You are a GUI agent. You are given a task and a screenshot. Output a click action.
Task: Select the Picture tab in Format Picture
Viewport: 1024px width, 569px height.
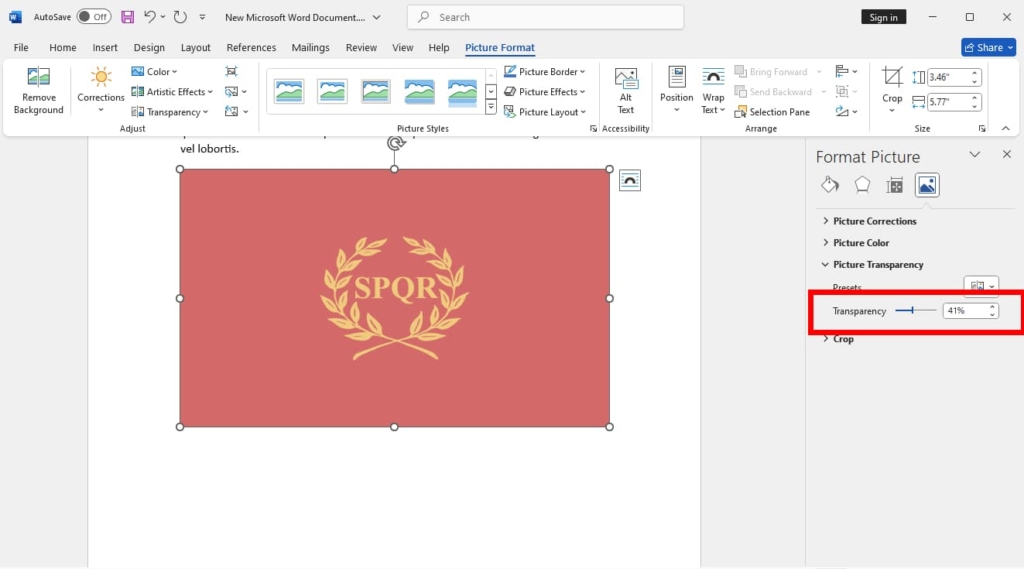point(927,185)
